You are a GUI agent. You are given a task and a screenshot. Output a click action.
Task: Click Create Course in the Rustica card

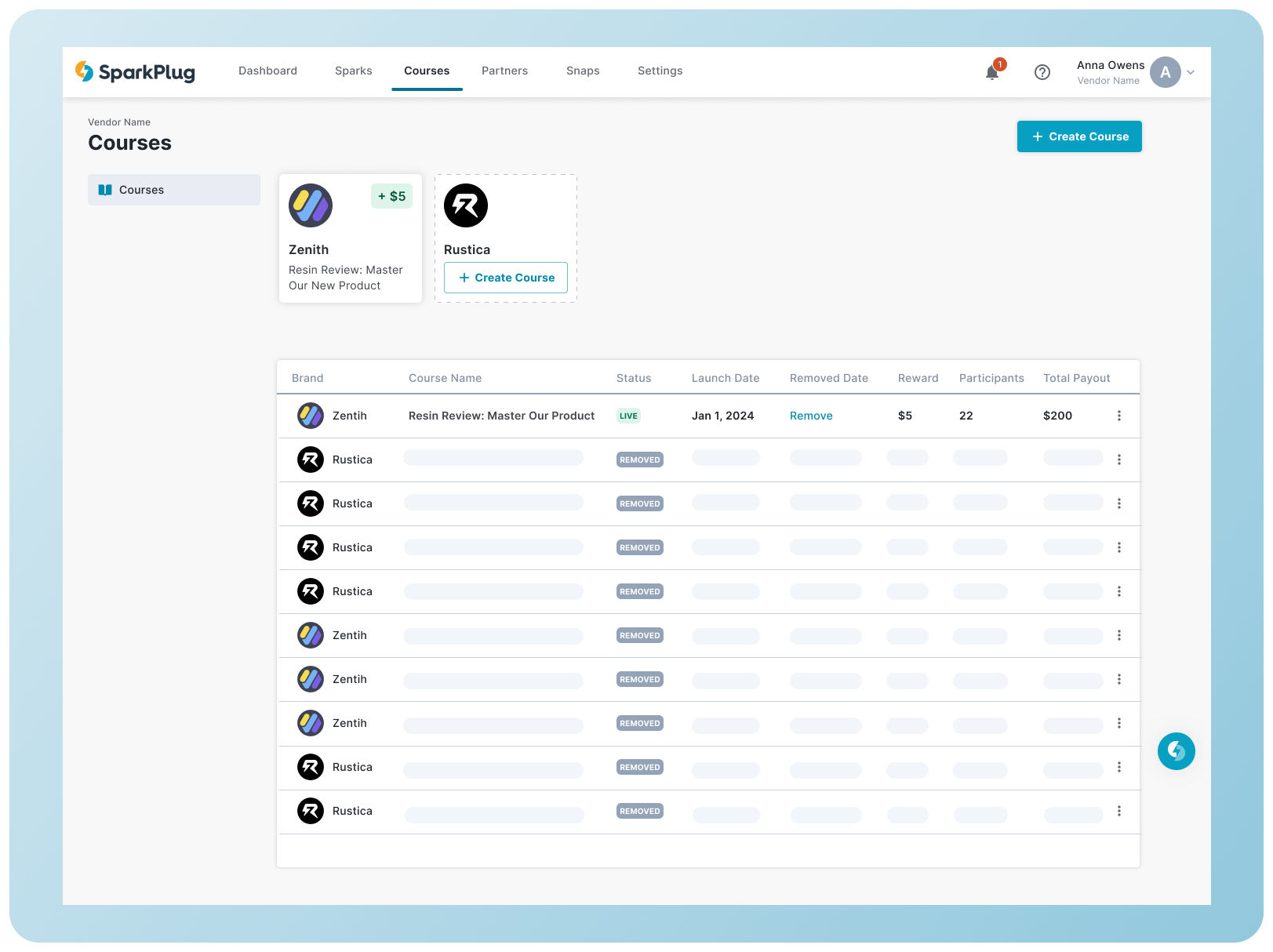point(506,278)
